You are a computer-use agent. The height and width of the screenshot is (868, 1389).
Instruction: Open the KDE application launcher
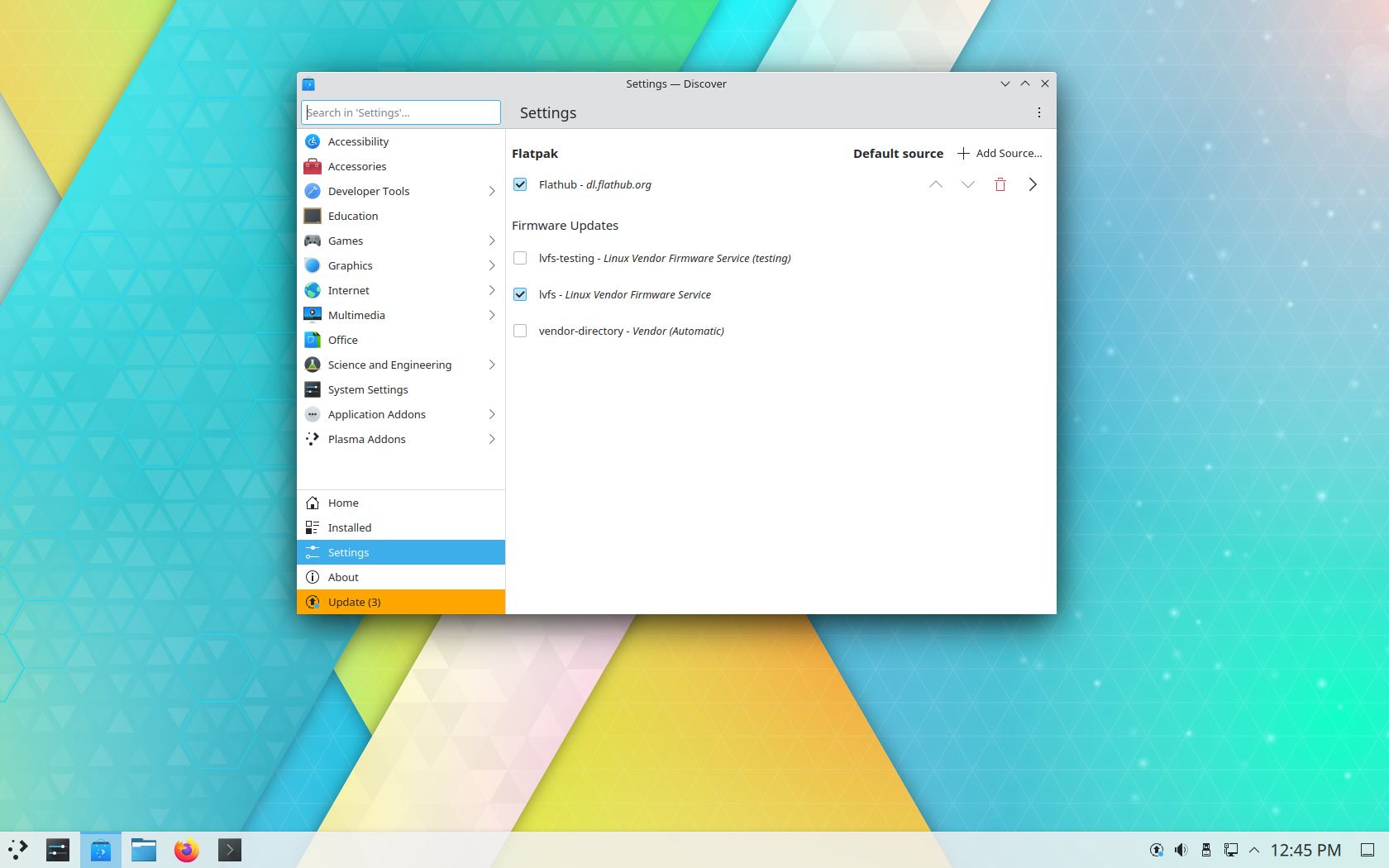(x=18, y=850)
